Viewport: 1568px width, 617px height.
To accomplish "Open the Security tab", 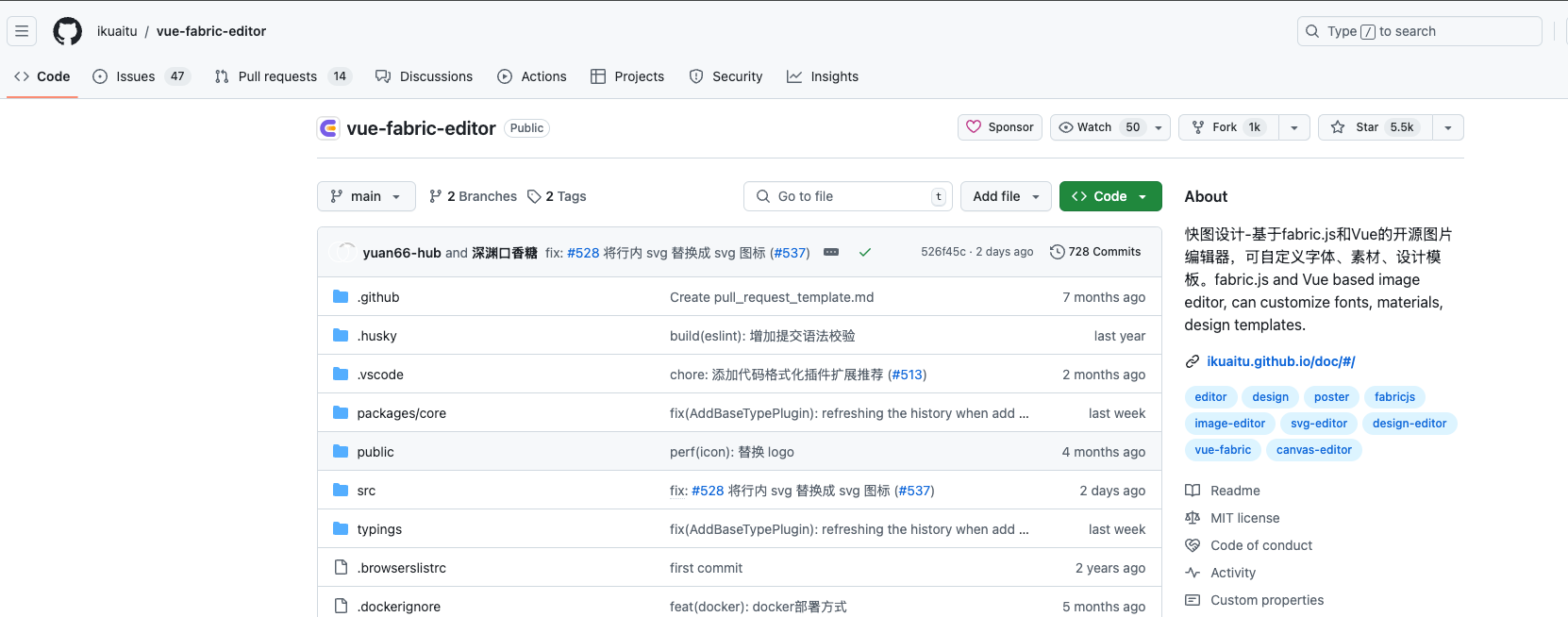I will (726, 76).
